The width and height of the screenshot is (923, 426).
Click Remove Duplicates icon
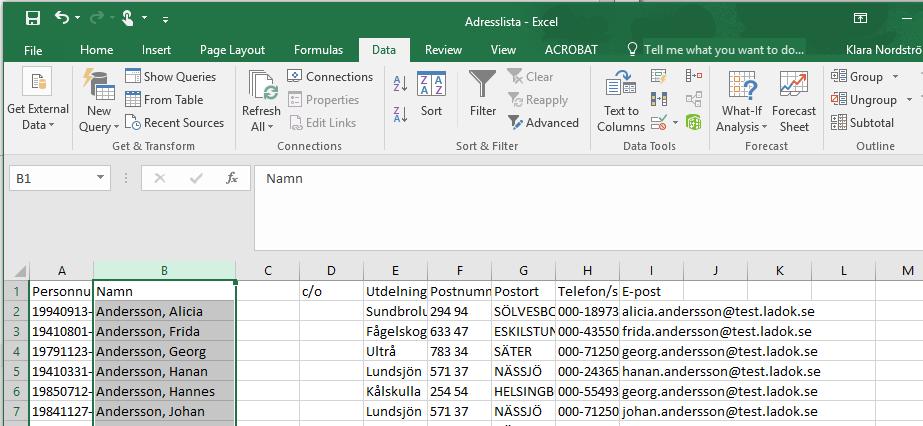coord(659,99)
